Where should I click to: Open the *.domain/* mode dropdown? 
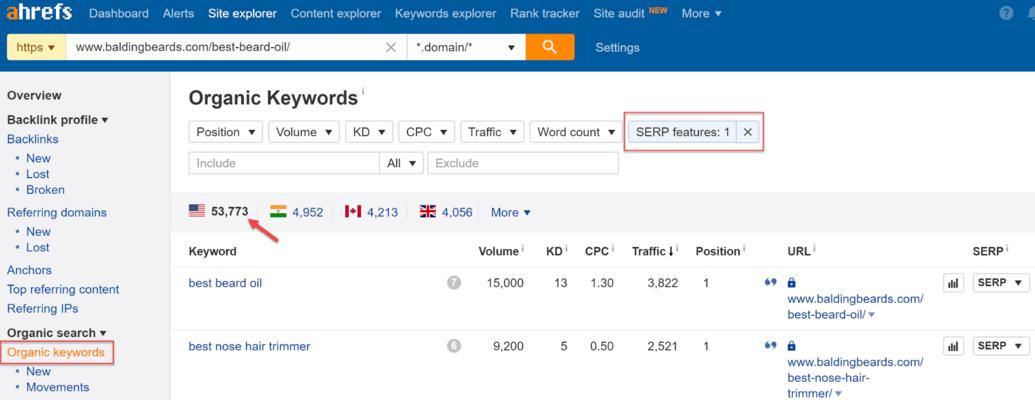[x=466, y=48]
